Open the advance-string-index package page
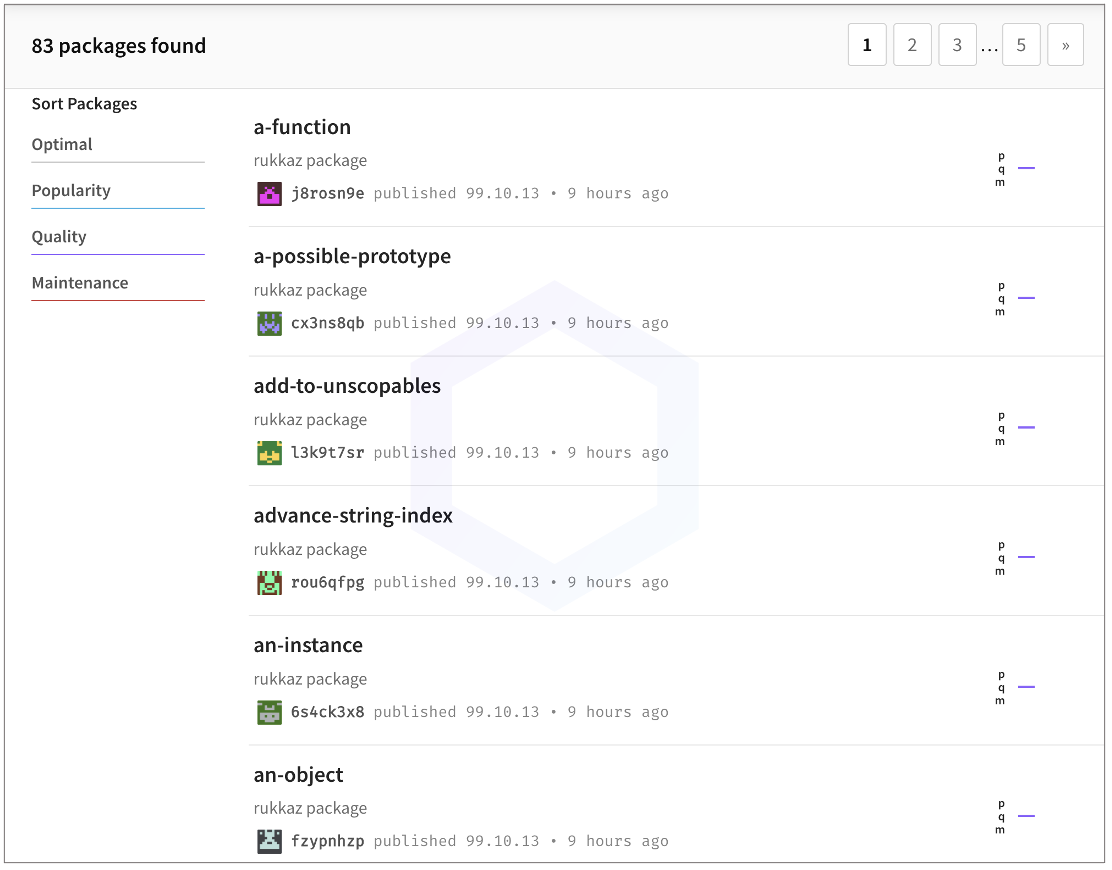 (x=353, y=516)
